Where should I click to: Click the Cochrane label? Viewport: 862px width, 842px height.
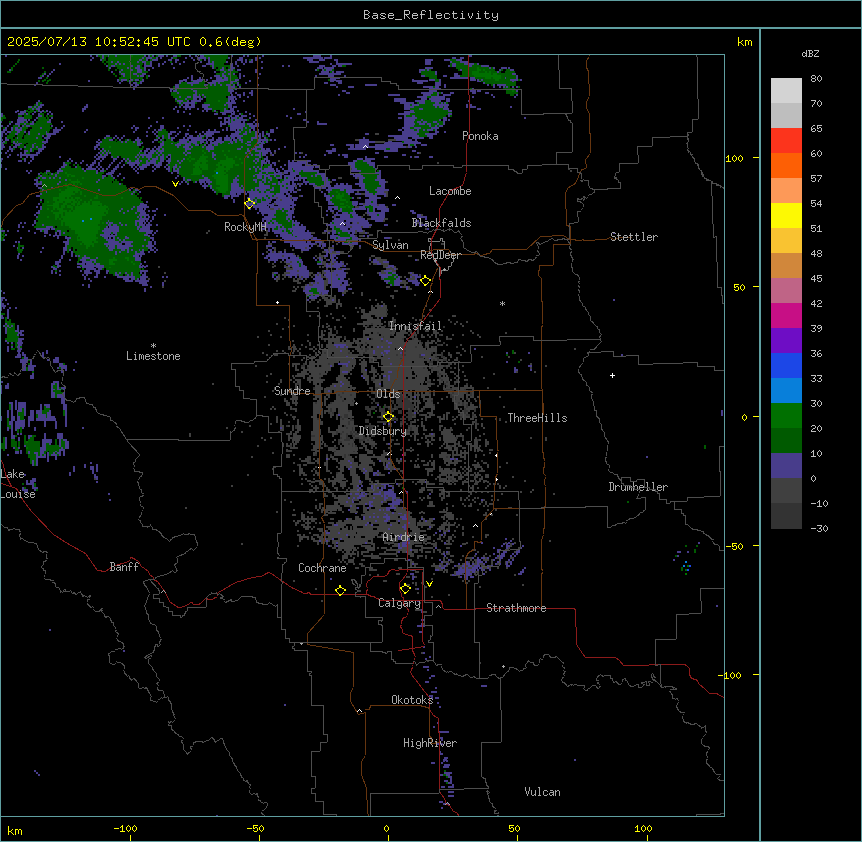click(x=322, y=568)
